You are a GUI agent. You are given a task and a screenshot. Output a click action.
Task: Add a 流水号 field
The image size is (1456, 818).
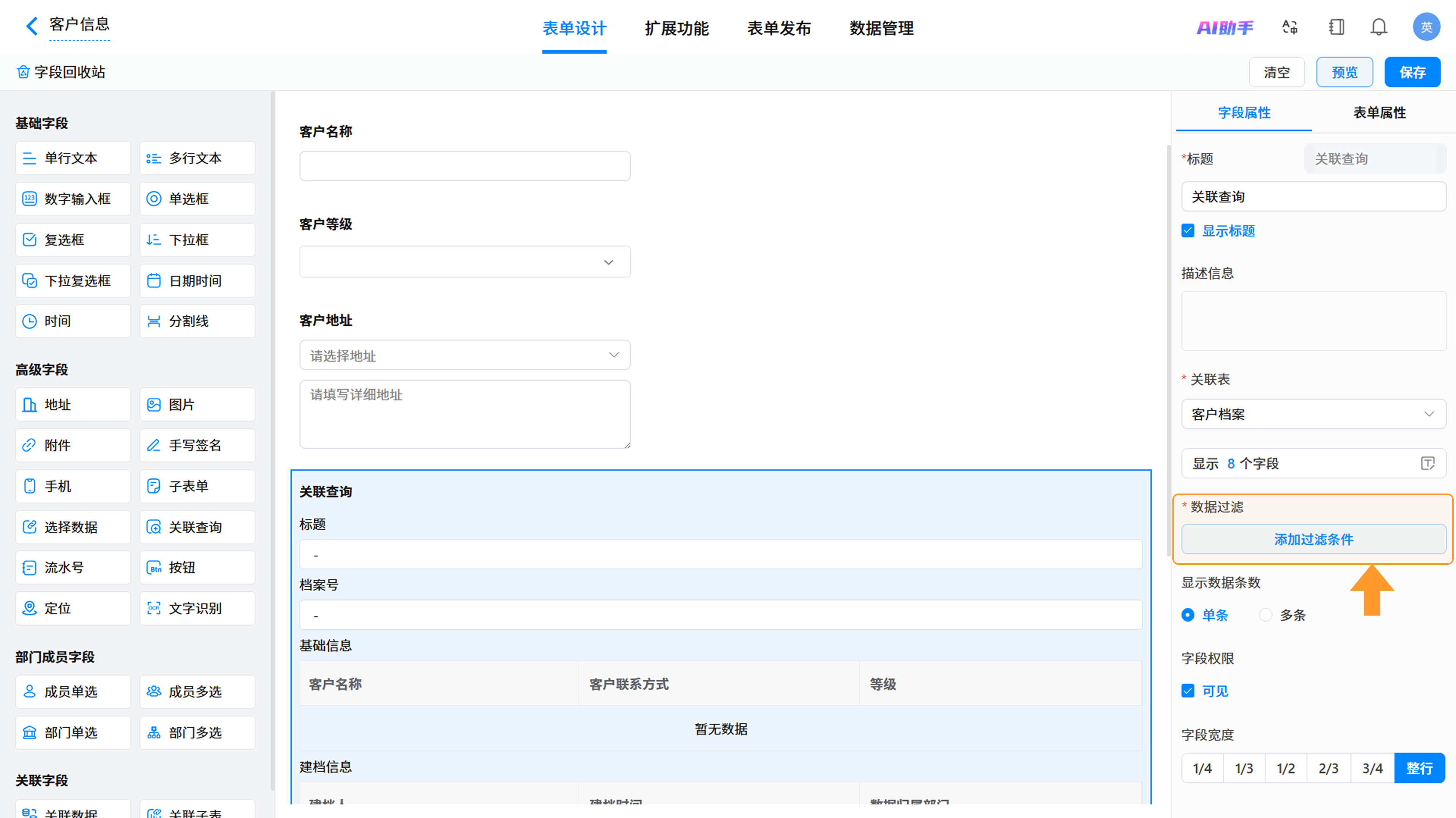tap(73, 568)
